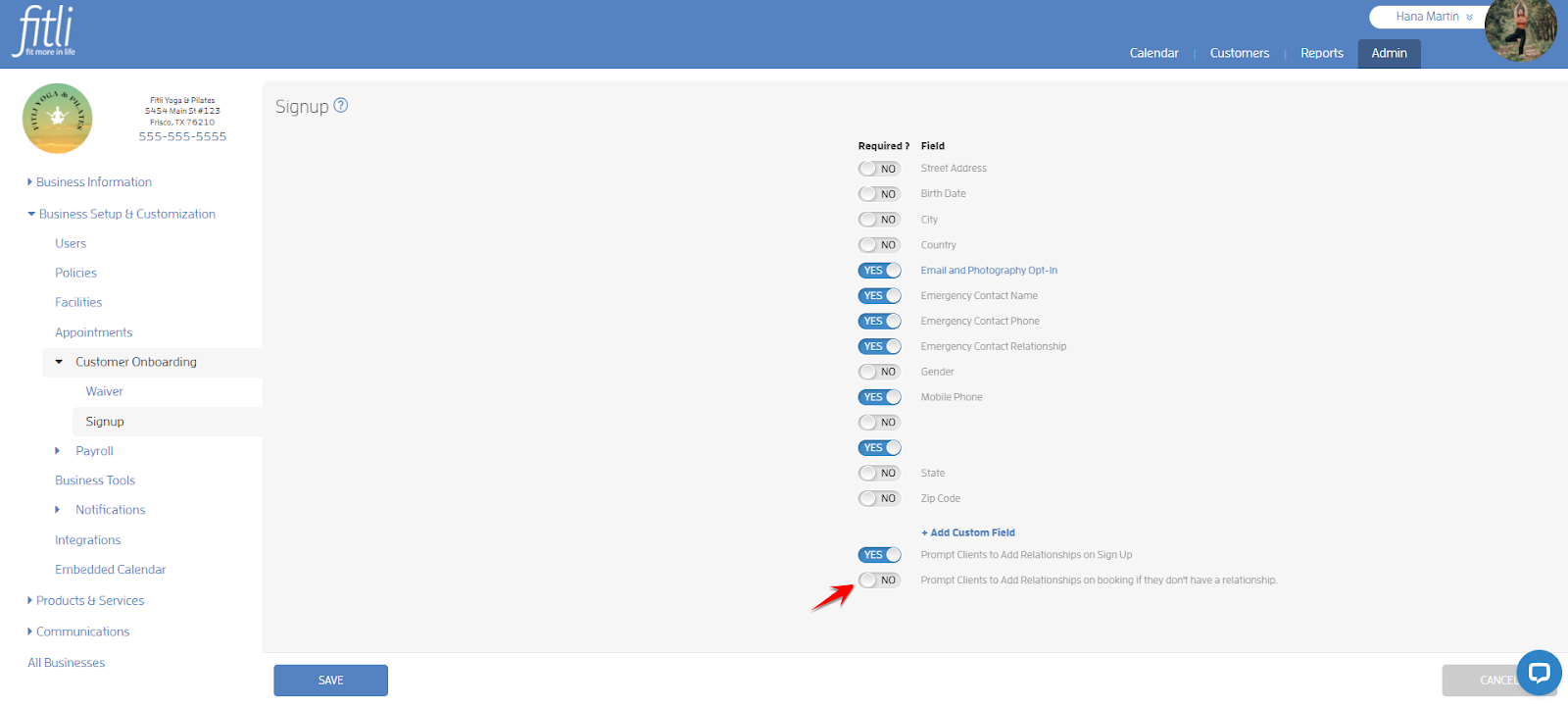1568x707 pixels.
Task: Click the SAVE button
Action: point(330,681)
